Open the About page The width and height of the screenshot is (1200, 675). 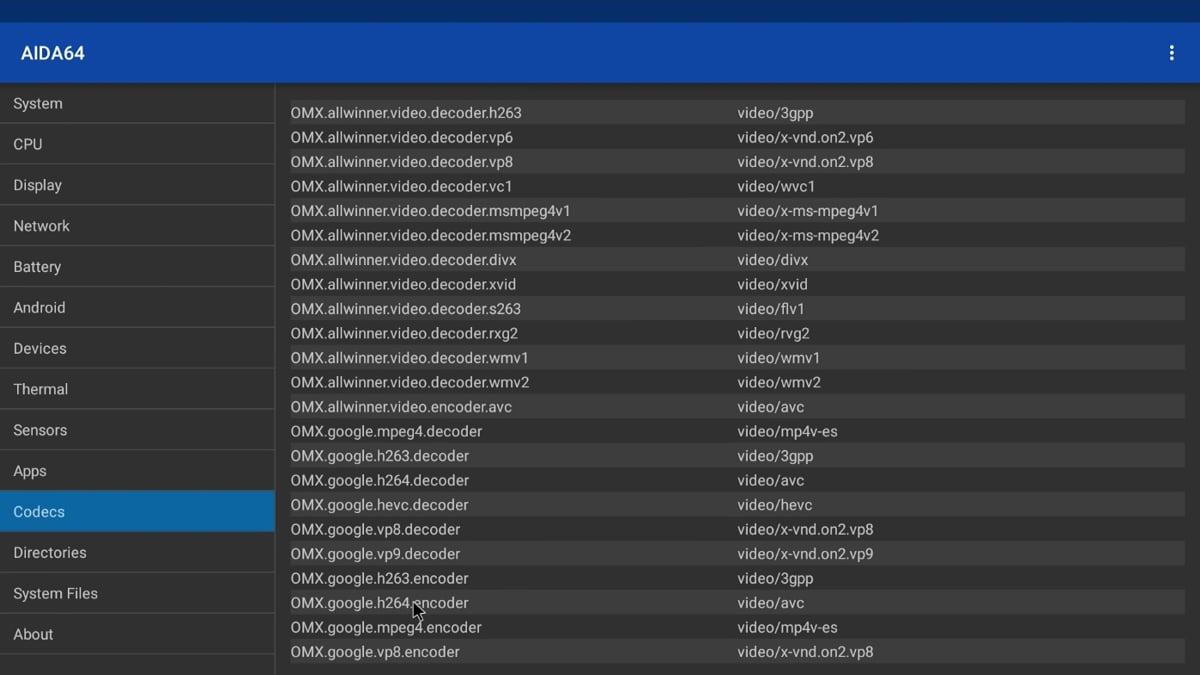[137, 634]
